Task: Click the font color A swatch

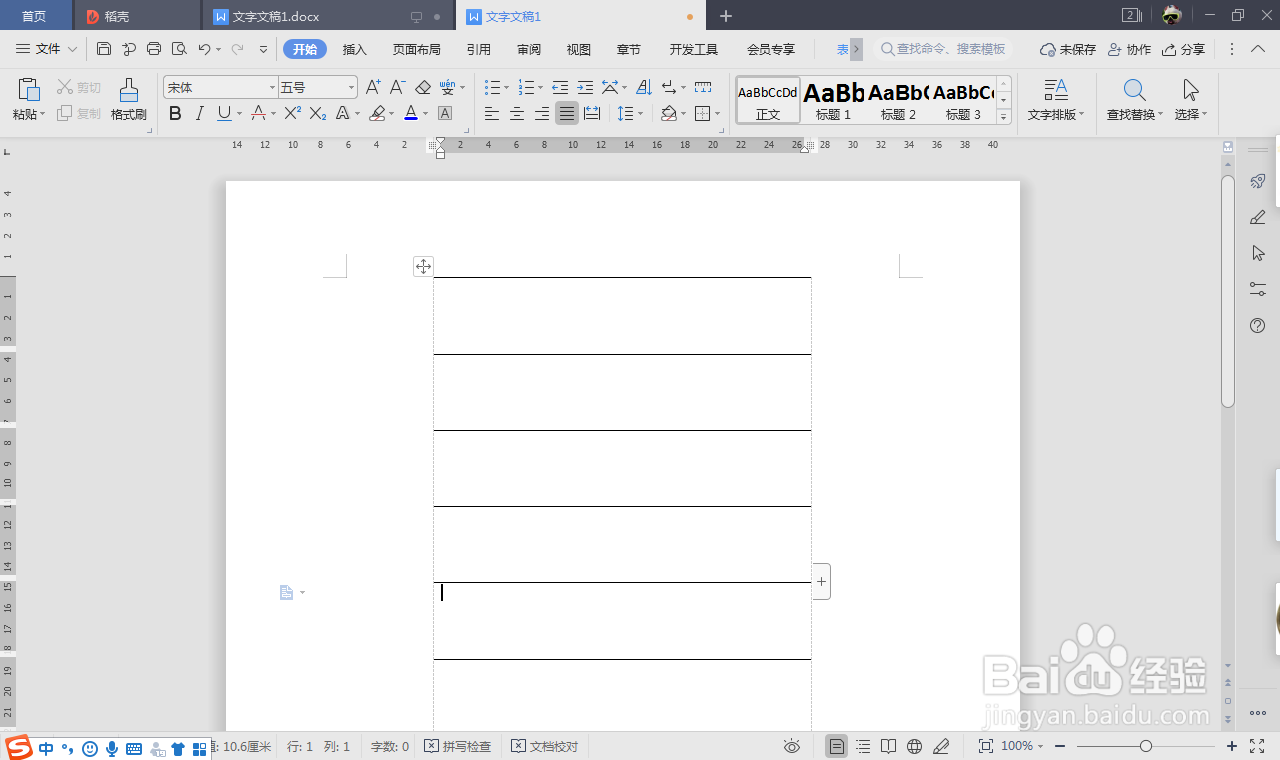Action: (410, 113)
